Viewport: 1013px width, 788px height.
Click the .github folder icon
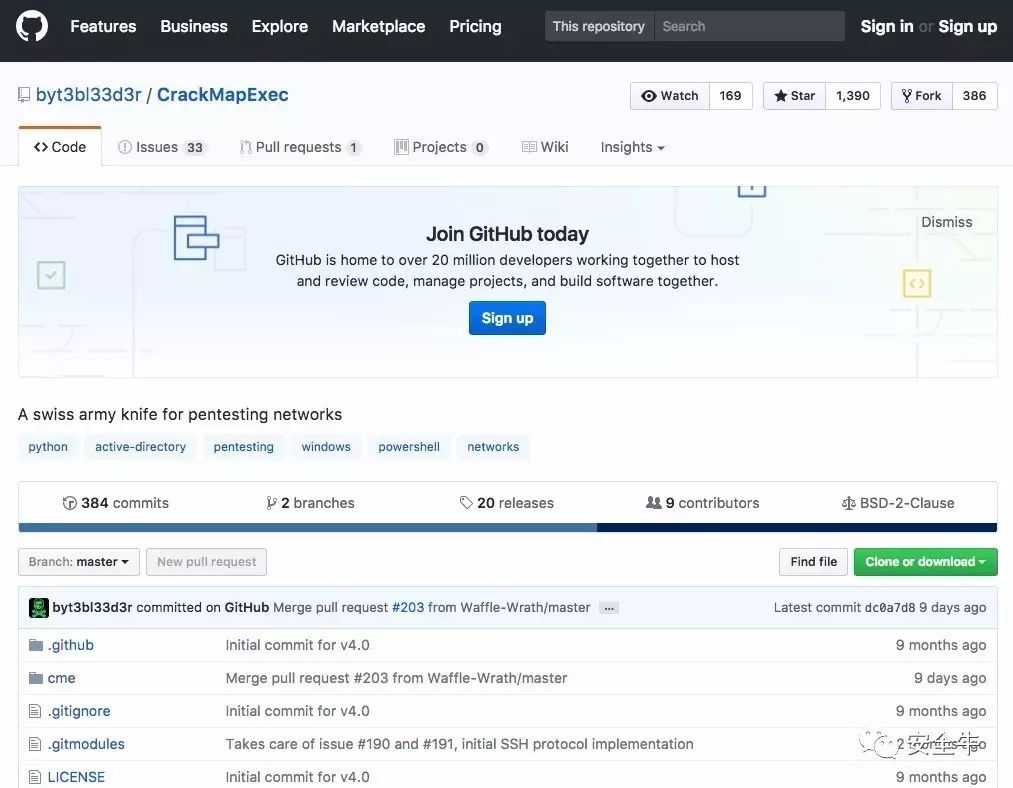[x=36, y=645]
